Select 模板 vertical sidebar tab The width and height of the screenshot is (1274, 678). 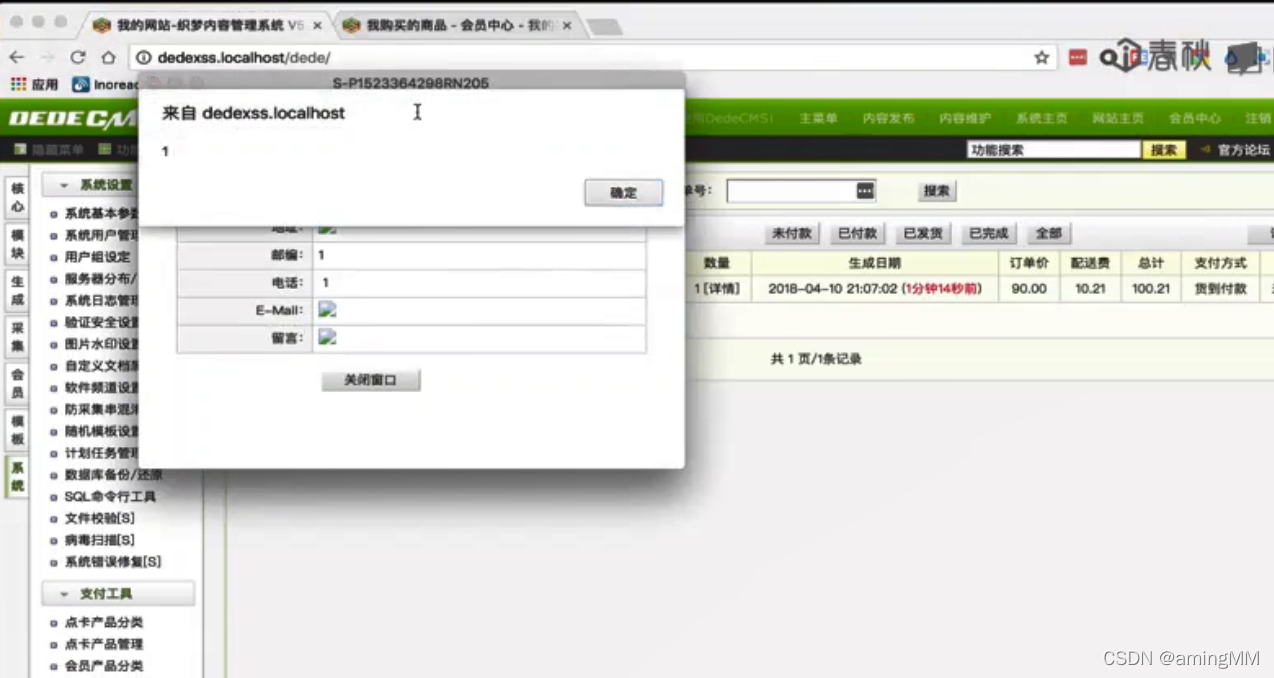17,430
